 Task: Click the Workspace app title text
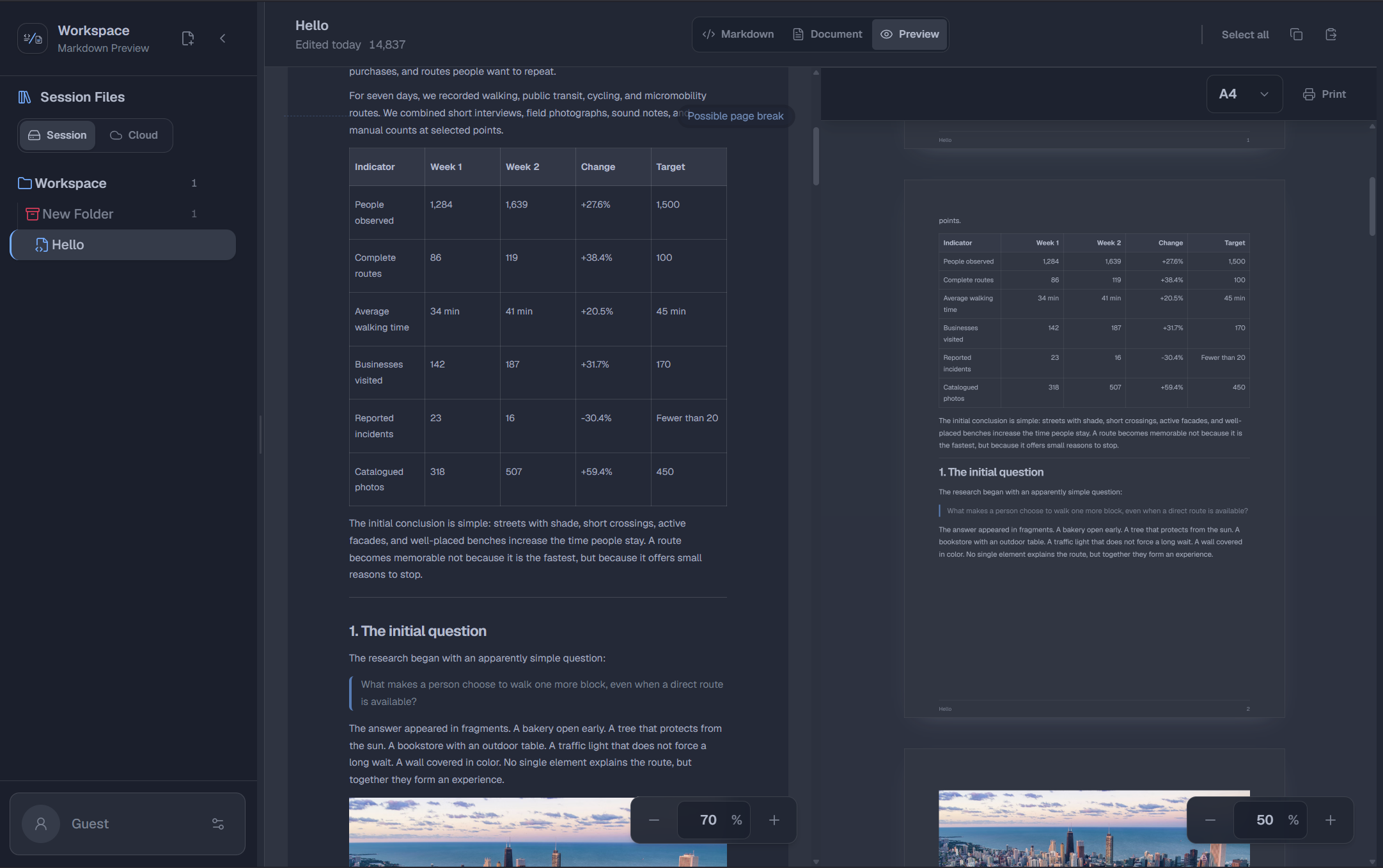pyautogui.click(x=93, y=31)
